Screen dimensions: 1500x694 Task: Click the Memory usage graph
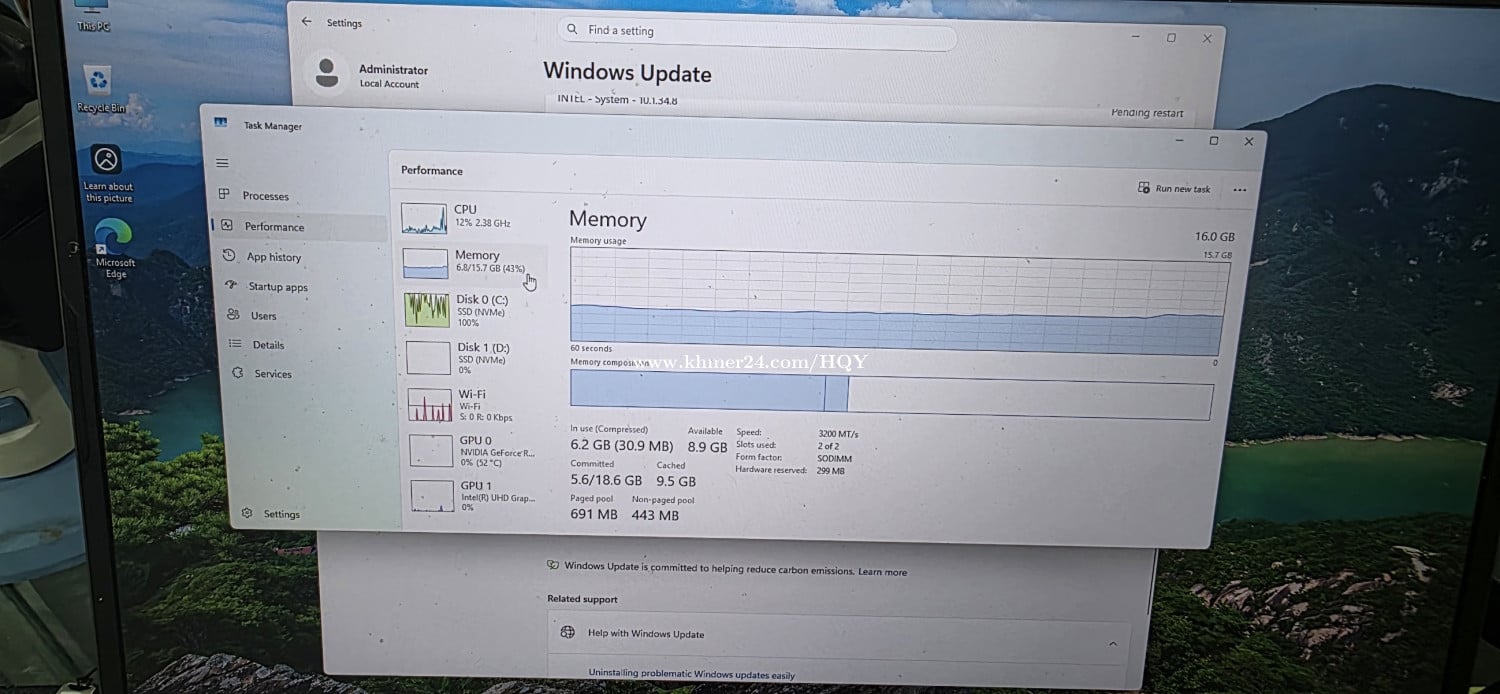coord(898,303)
